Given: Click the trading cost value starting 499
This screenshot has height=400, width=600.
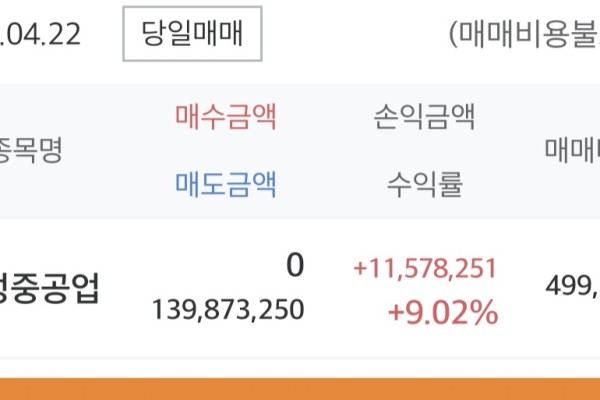Looking at the screenshot, I should click(572, 289).
